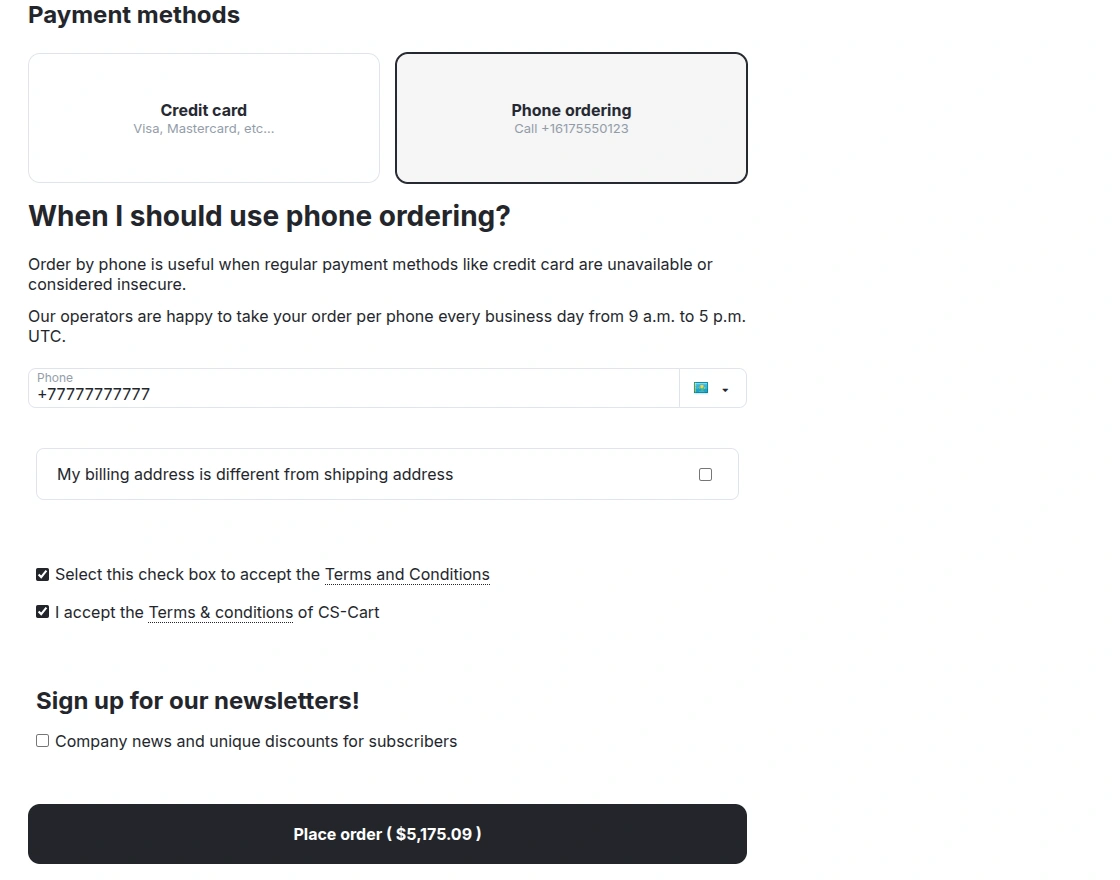1120x880 pixels.
Task: Open the "Terms & conditions" of CS-Cart link
Action: [220, 612]
